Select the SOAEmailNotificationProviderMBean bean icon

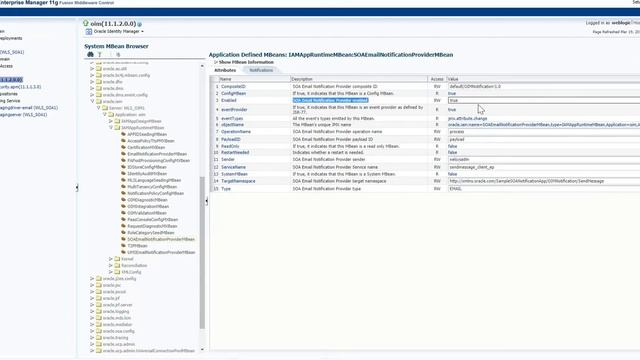pyautogui.click(x=123, y=239)
